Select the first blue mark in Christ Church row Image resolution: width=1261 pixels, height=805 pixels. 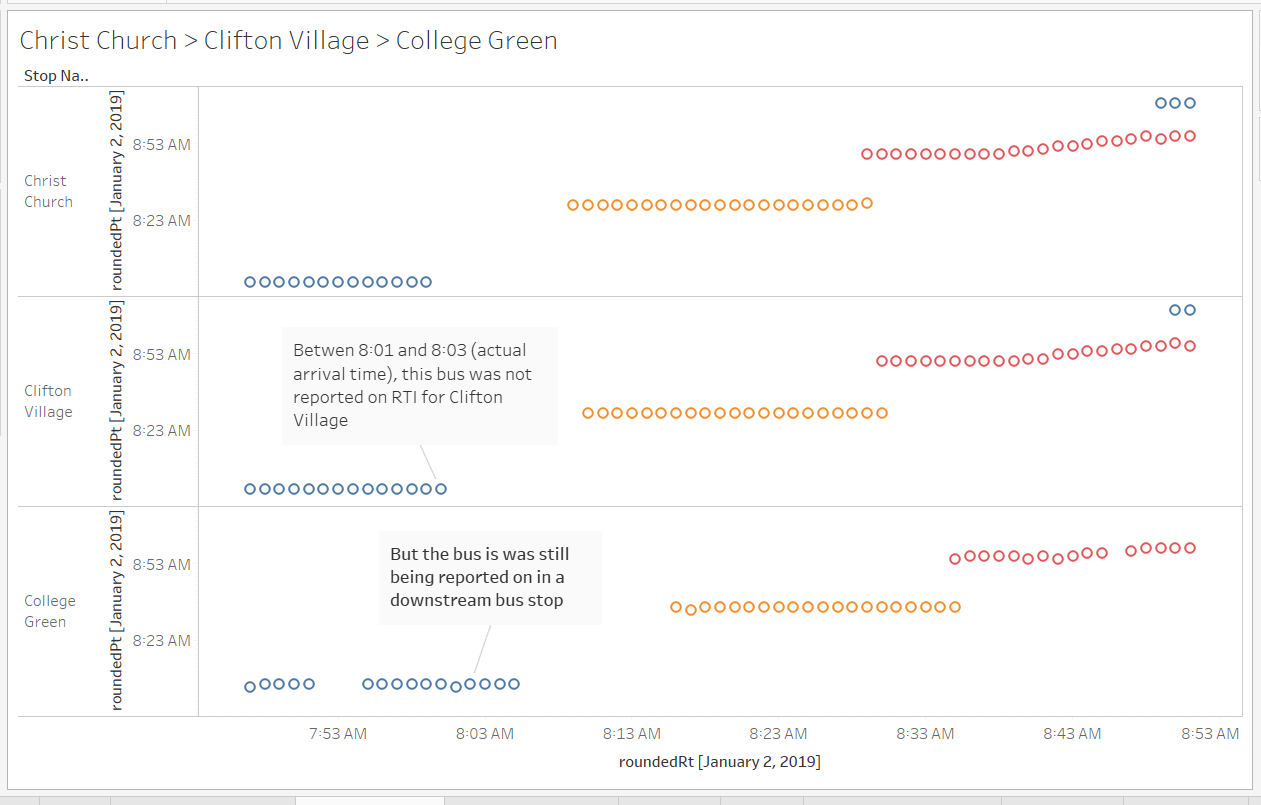[x=250, y=282]
